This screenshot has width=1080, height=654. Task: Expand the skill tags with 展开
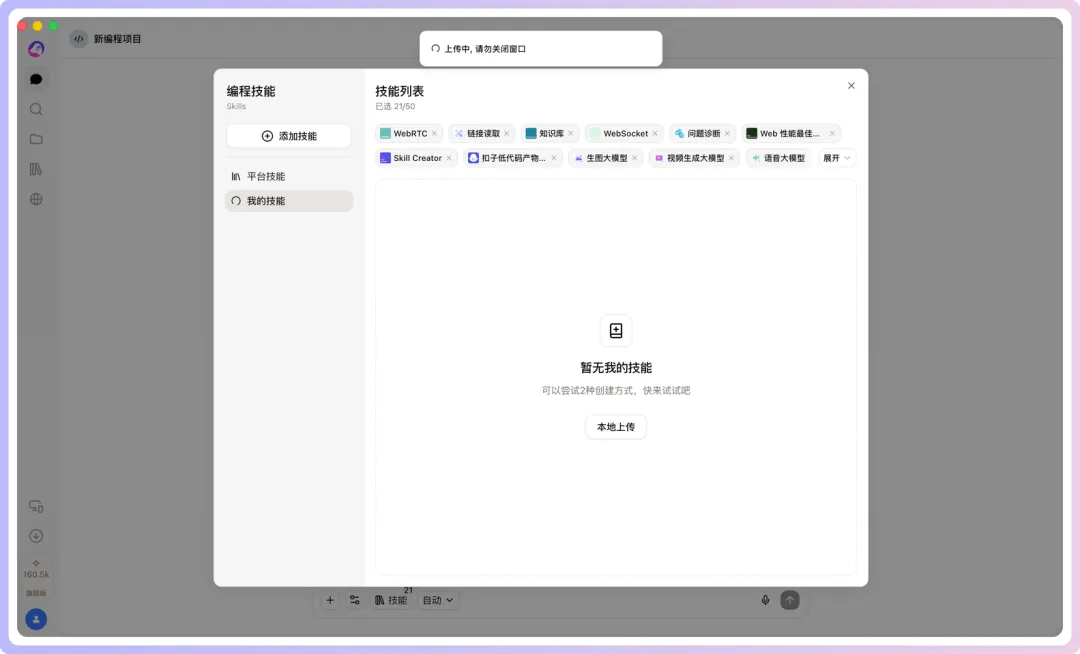pyautogui.click(x=837, y=158)
